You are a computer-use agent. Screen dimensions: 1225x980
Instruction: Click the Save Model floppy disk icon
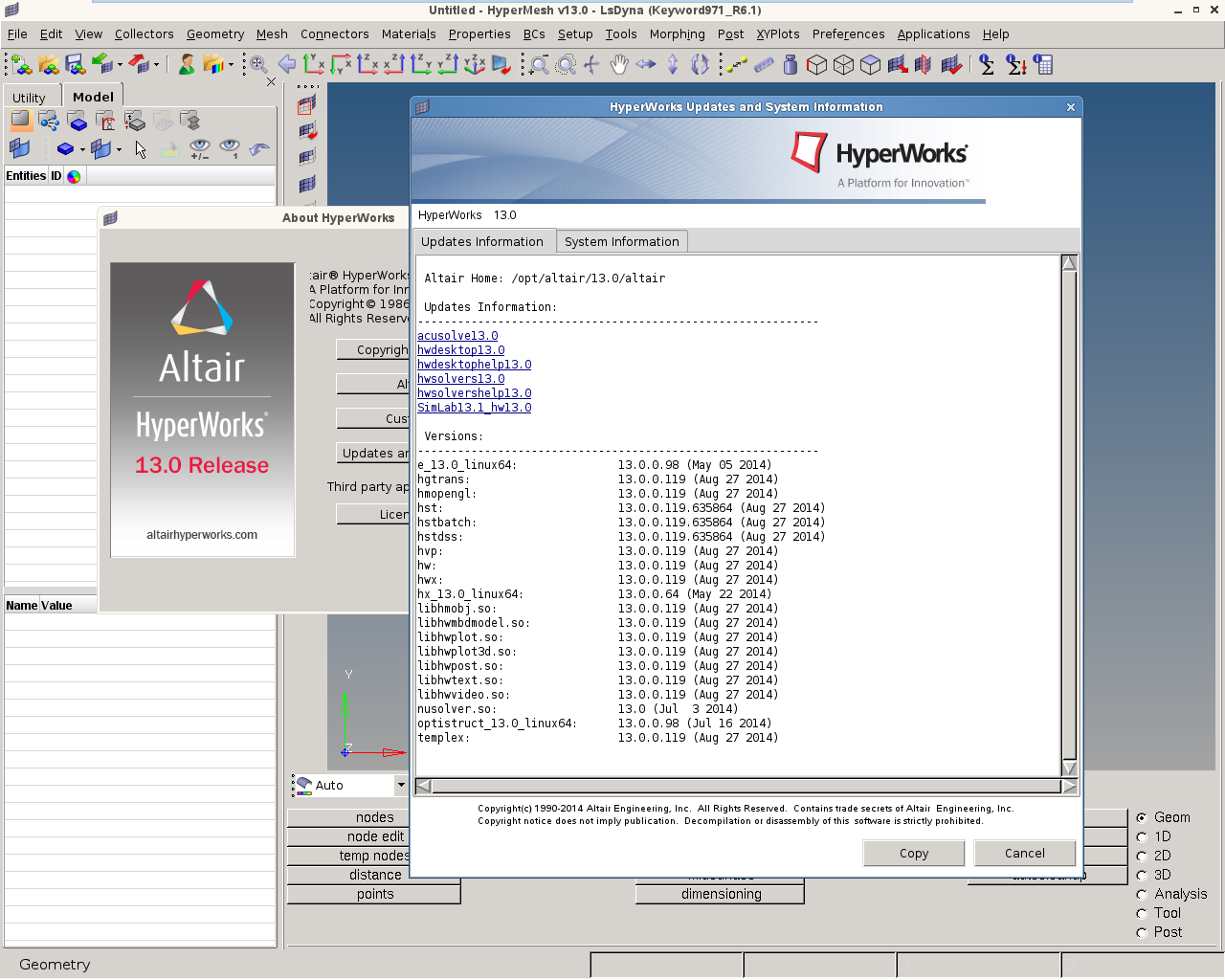pos(76,65)
